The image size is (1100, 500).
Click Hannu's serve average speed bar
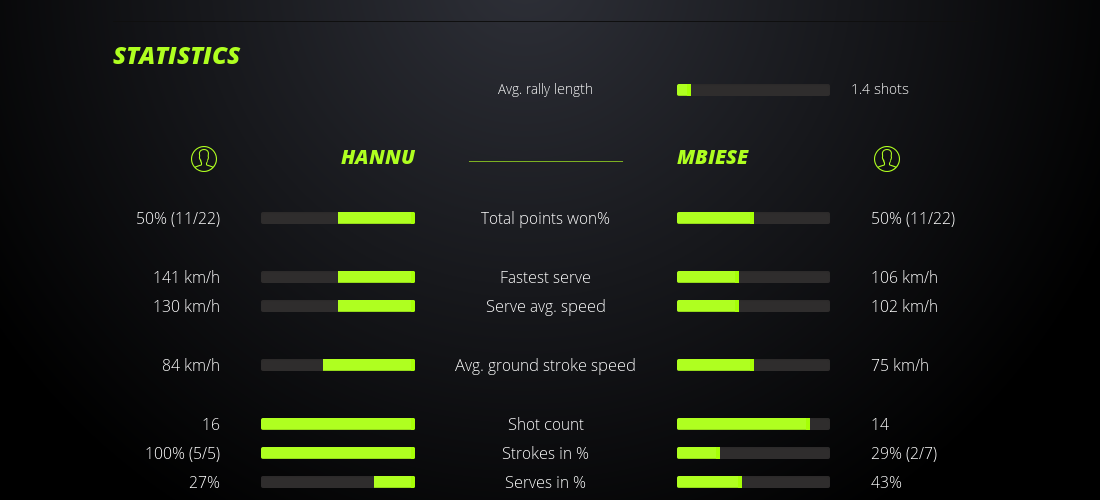[338, 306]
